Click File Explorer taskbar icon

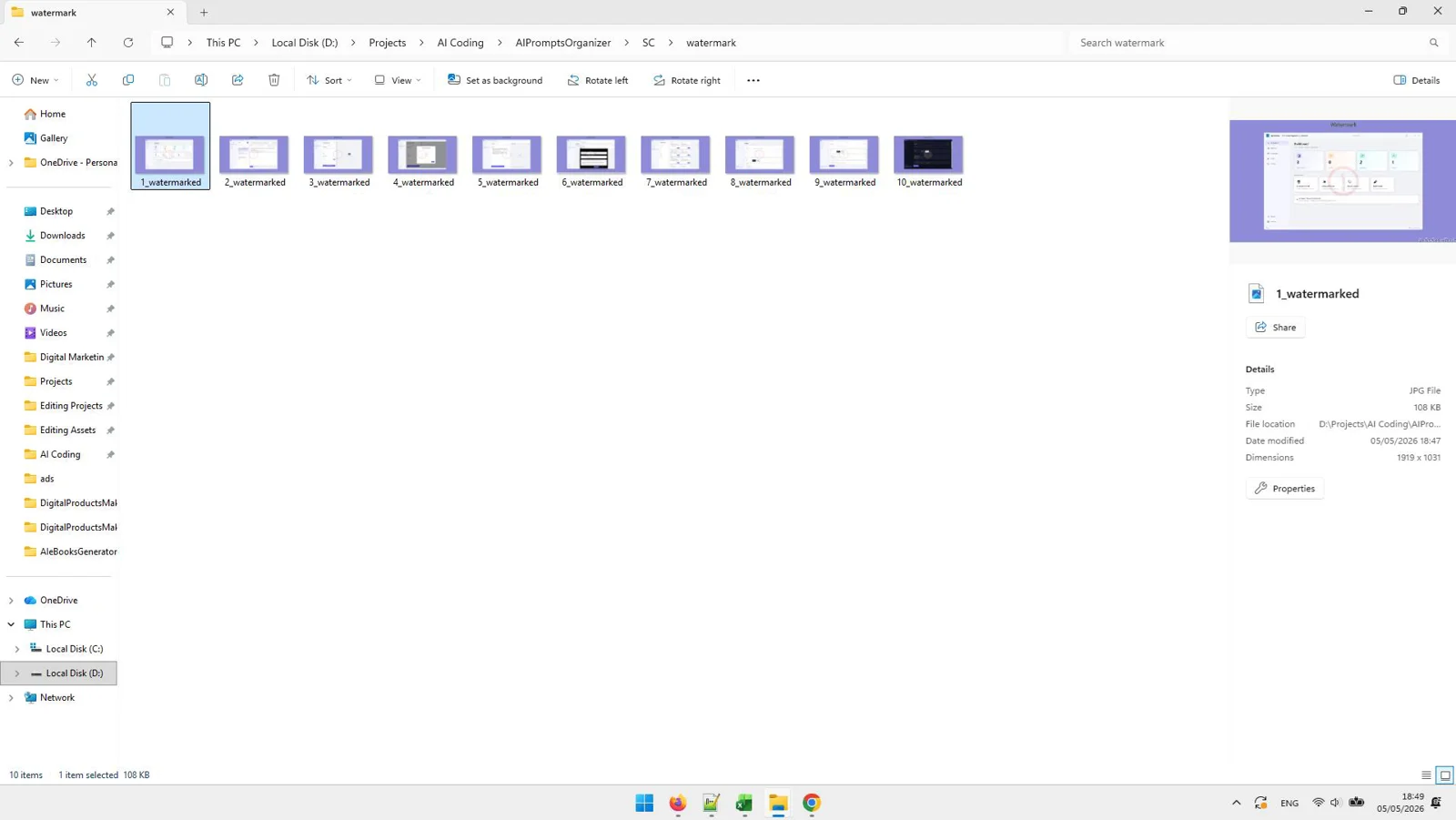(x=778, y=803)
